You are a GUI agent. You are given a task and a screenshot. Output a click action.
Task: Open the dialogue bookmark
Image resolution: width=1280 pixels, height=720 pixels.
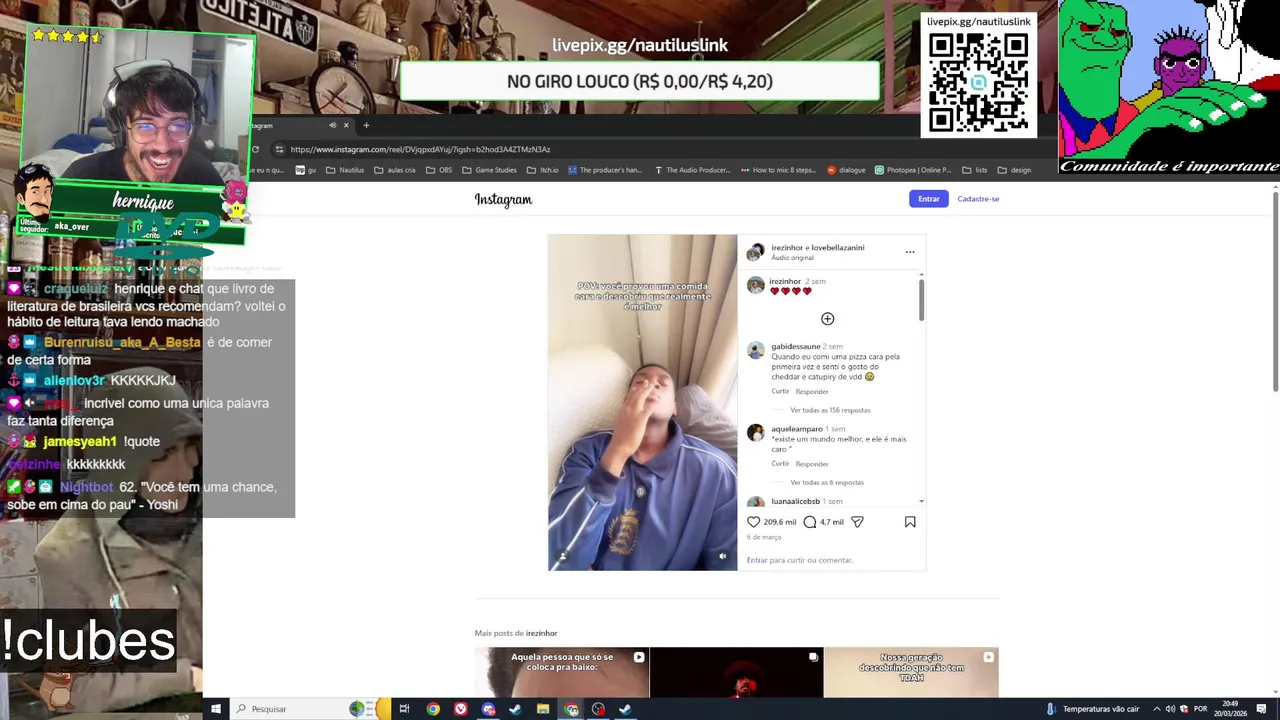(846, 170)
